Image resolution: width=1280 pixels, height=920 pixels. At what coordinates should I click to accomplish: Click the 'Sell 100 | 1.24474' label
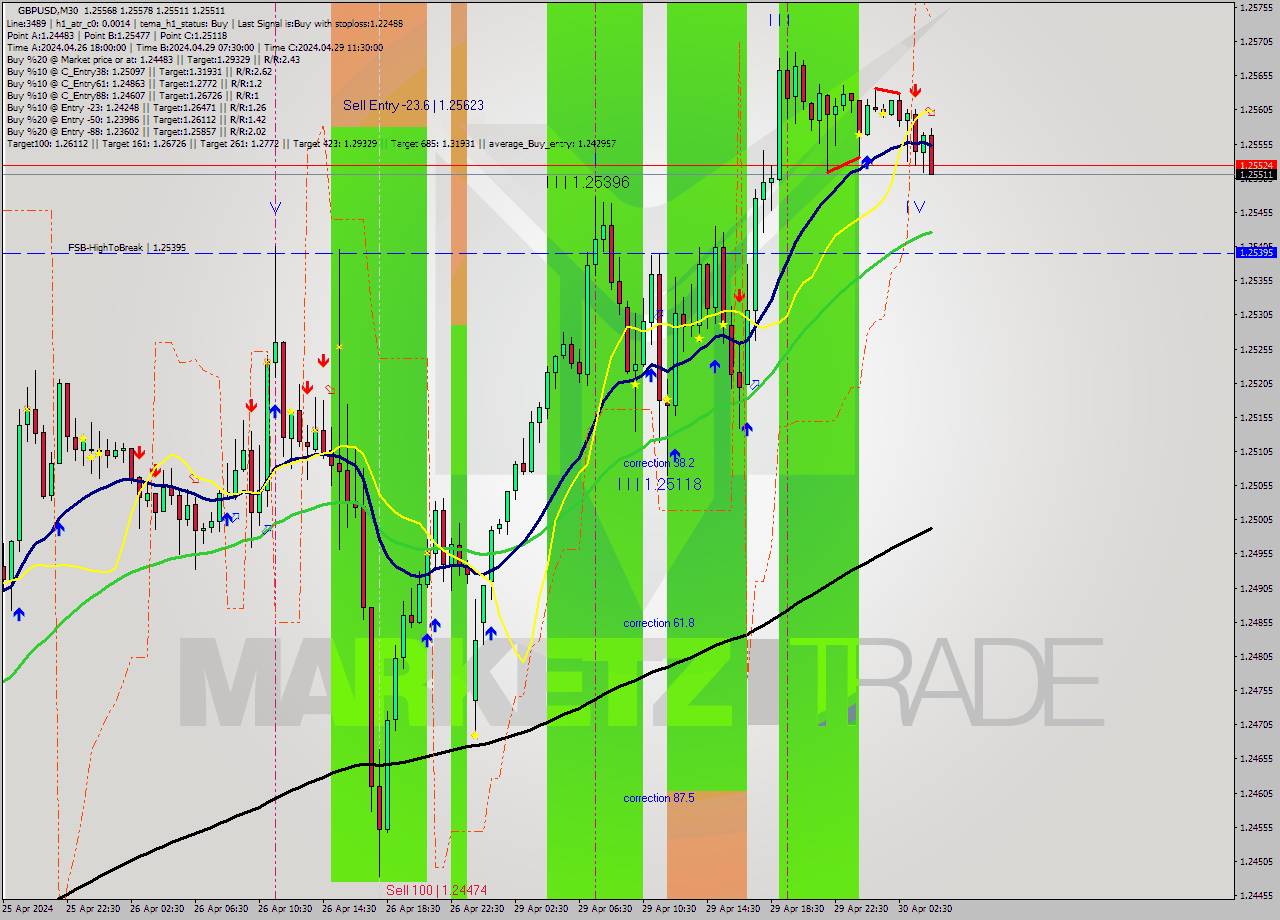[436, 890]
